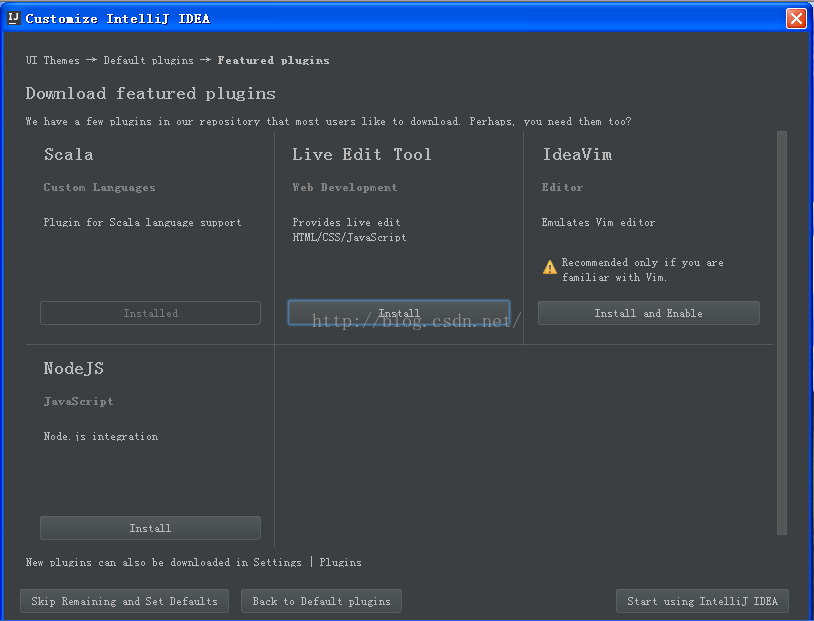This screenshot has width=814, height=621.
Task: Click the Live Edit Tool title
Action: (362, 154)
